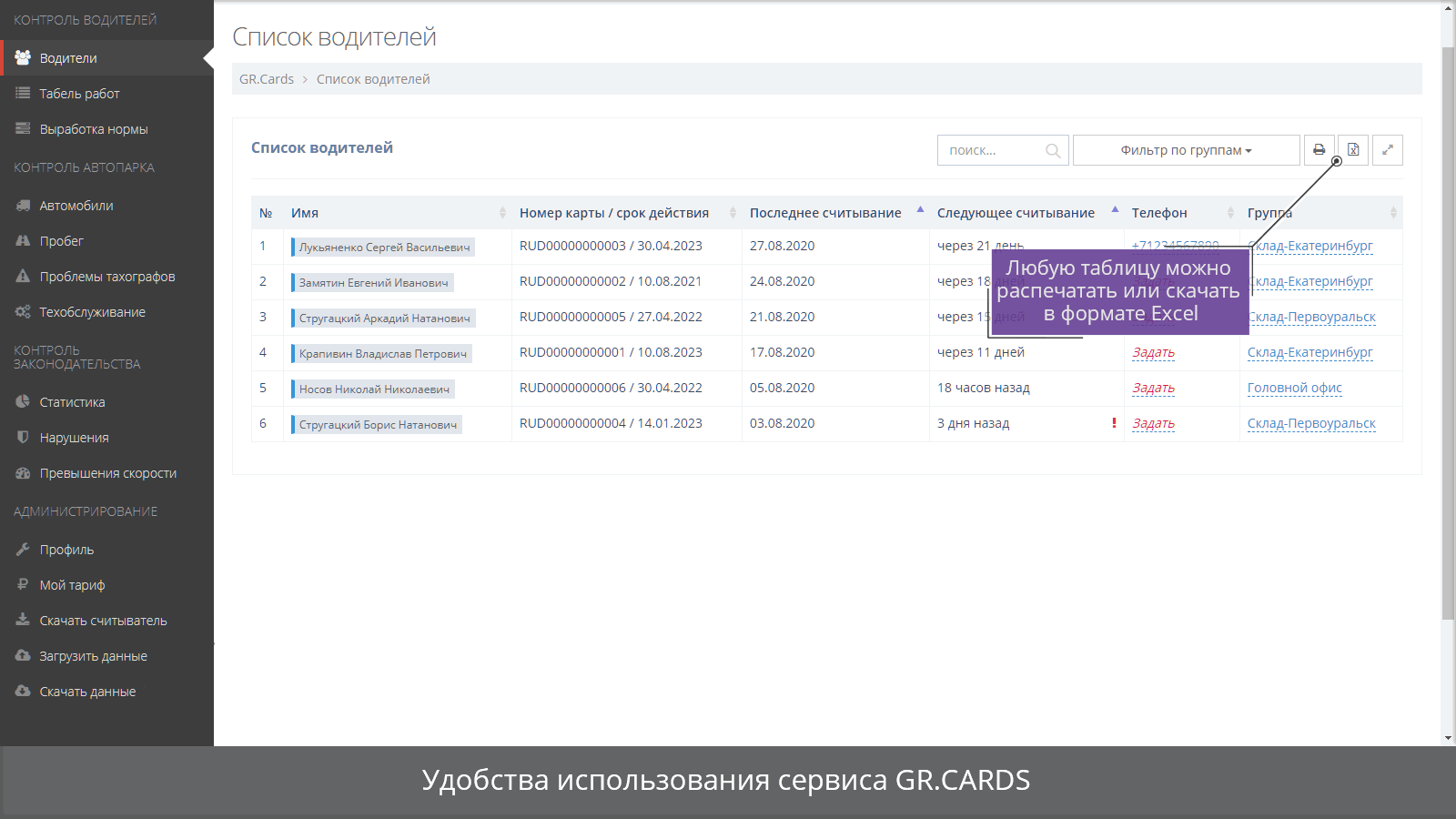Click the Мой тариф ruble icon
1456x819 pixels.
[x=23, y=584]
